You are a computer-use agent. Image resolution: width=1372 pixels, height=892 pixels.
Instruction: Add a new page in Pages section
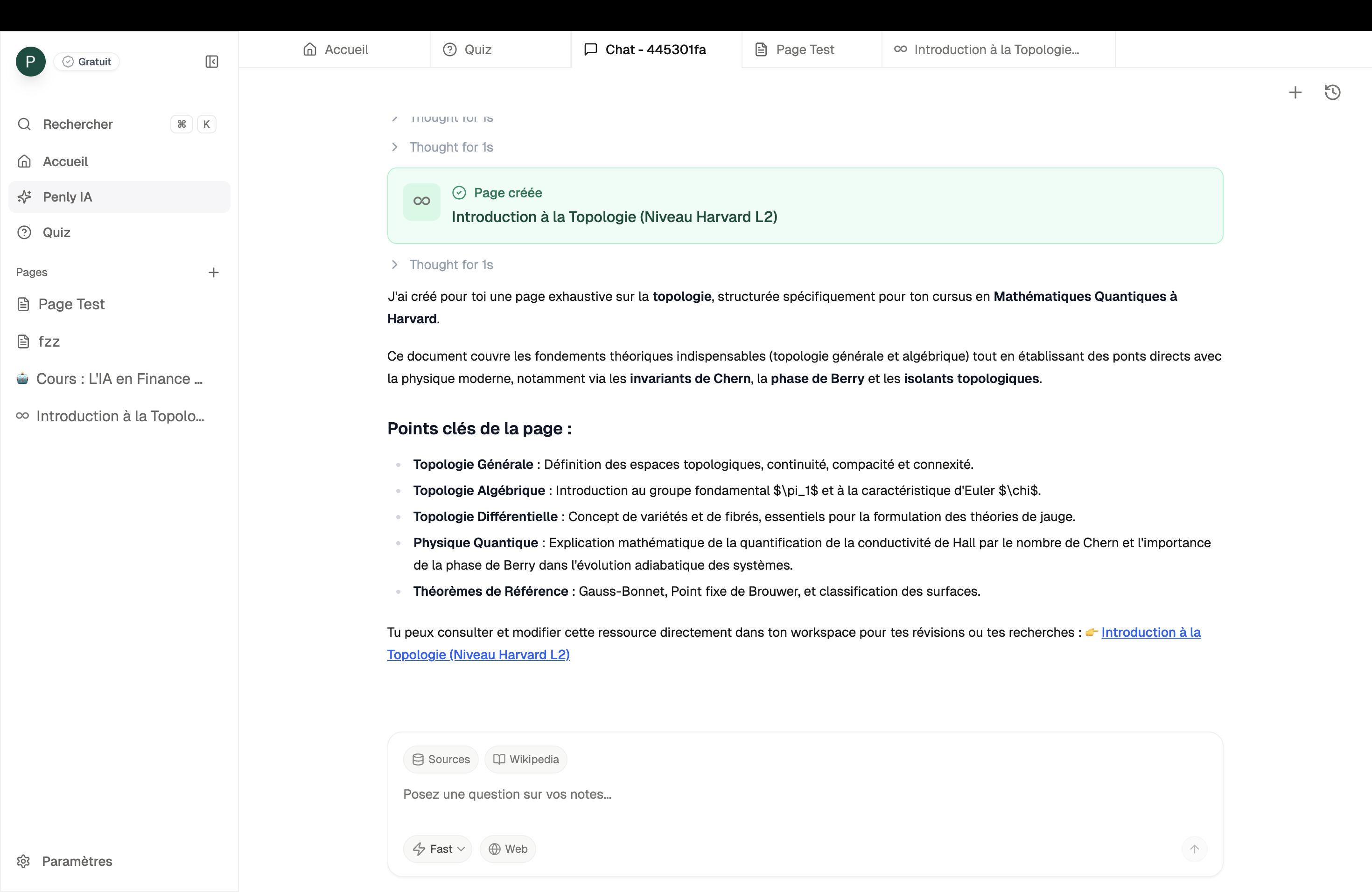[213, 272]
